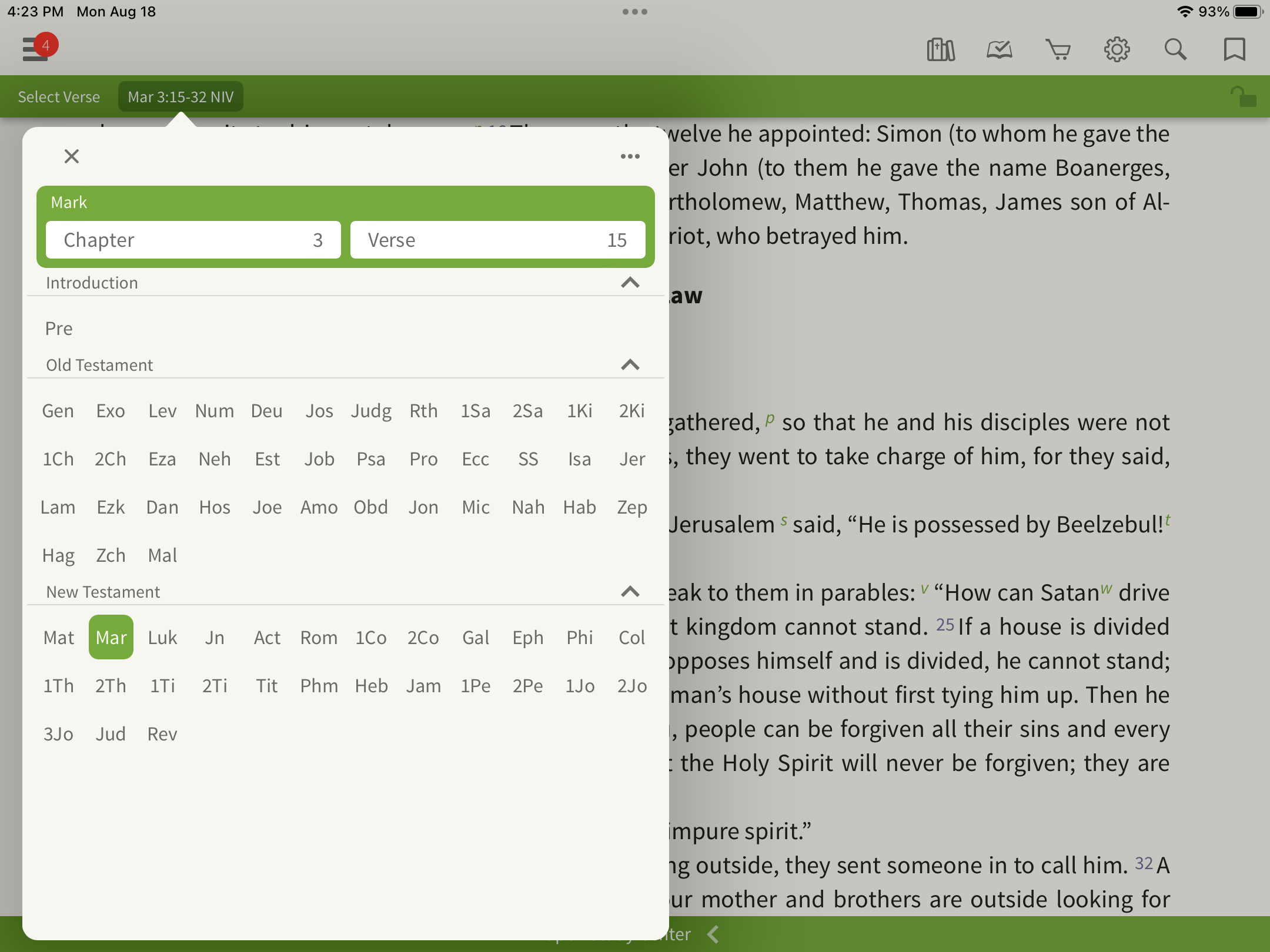Choose the book Rom
The image size is (1270, 952).
(x=319, y=638)
